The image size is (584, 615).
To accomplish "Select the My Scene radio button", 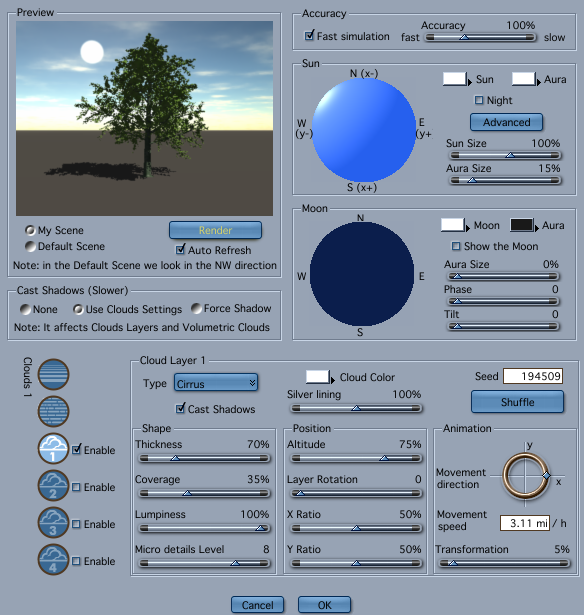I will click(x=30, y=230).
